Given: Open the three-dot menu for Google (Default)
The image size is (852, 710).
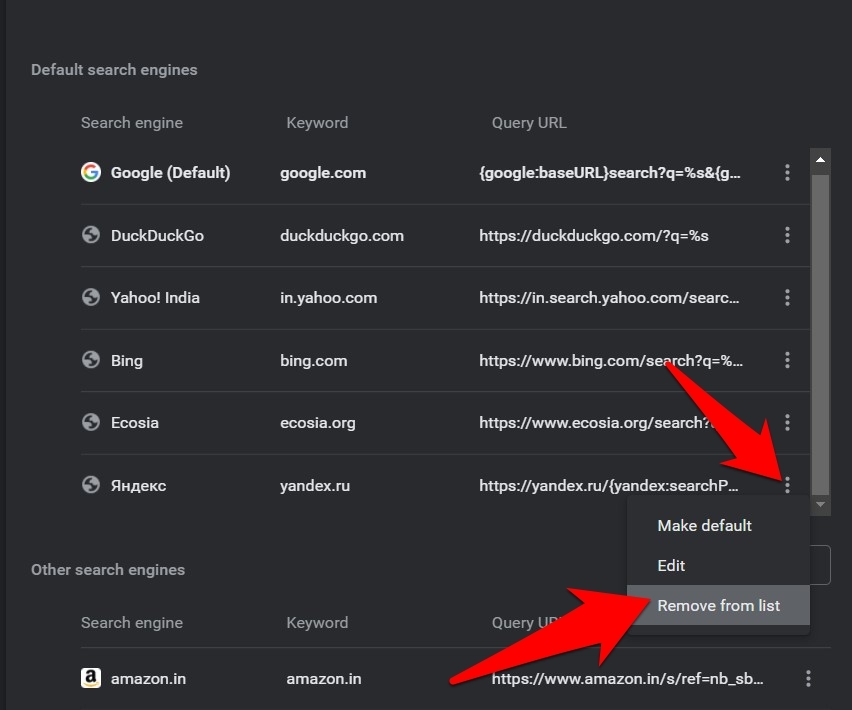Looking at the screenshot, I should pos(787,173).
